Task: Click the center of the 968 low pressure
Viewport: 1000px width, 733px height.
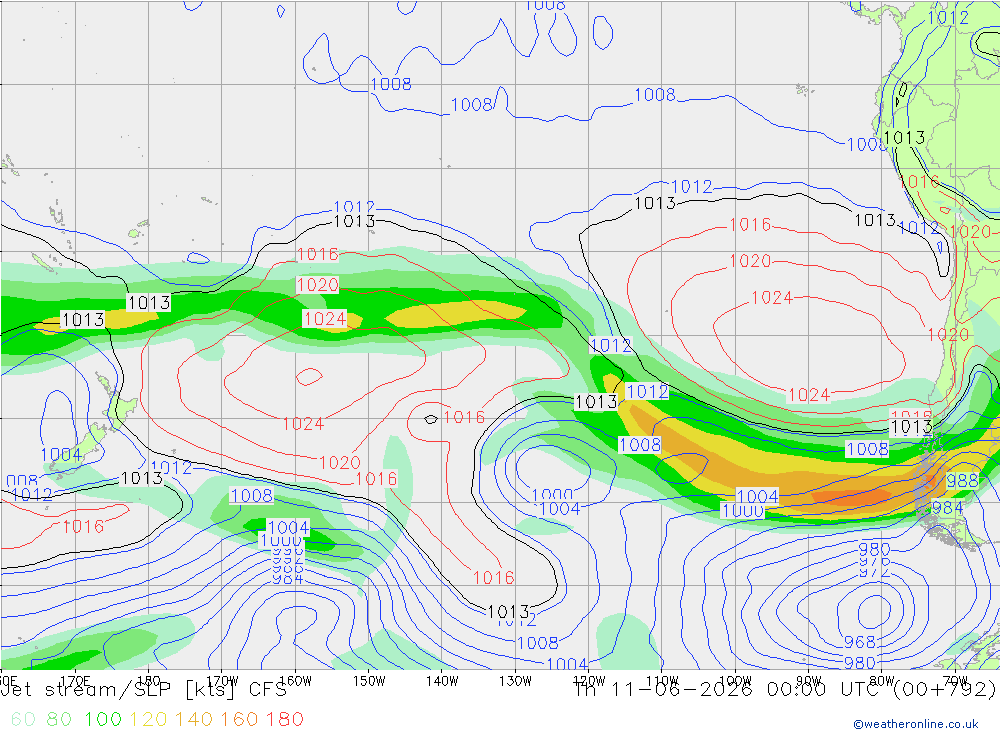Action: coord(875,611)
